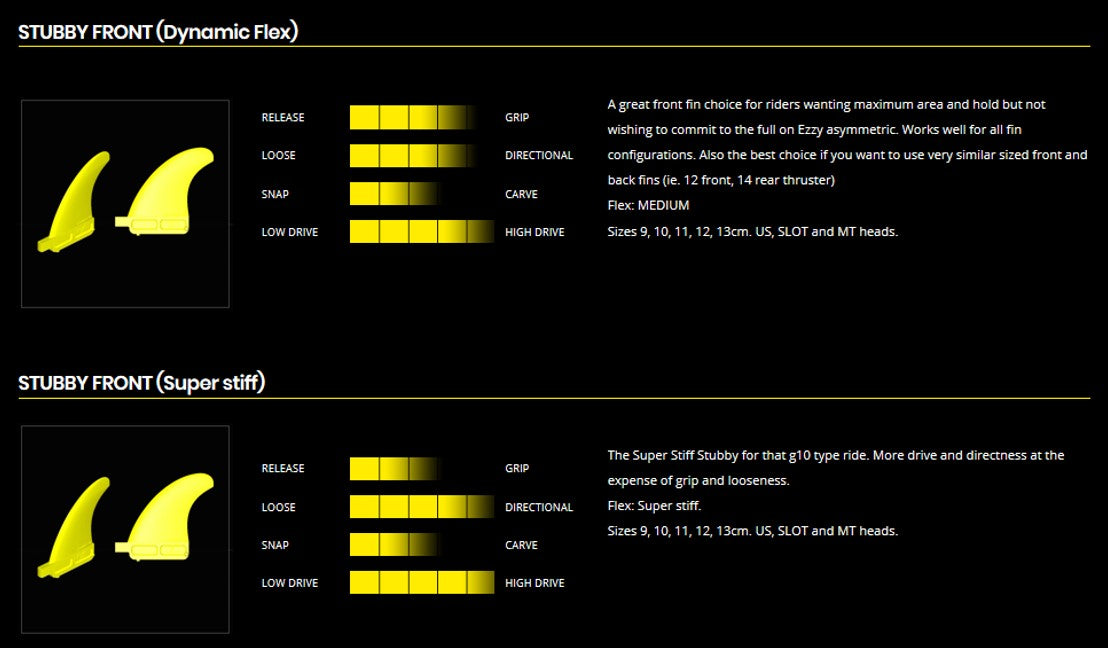Select the narrow left fin in Super stiff image
The height and width of the screenshot is (648, 1108).
tap(73, 527)
